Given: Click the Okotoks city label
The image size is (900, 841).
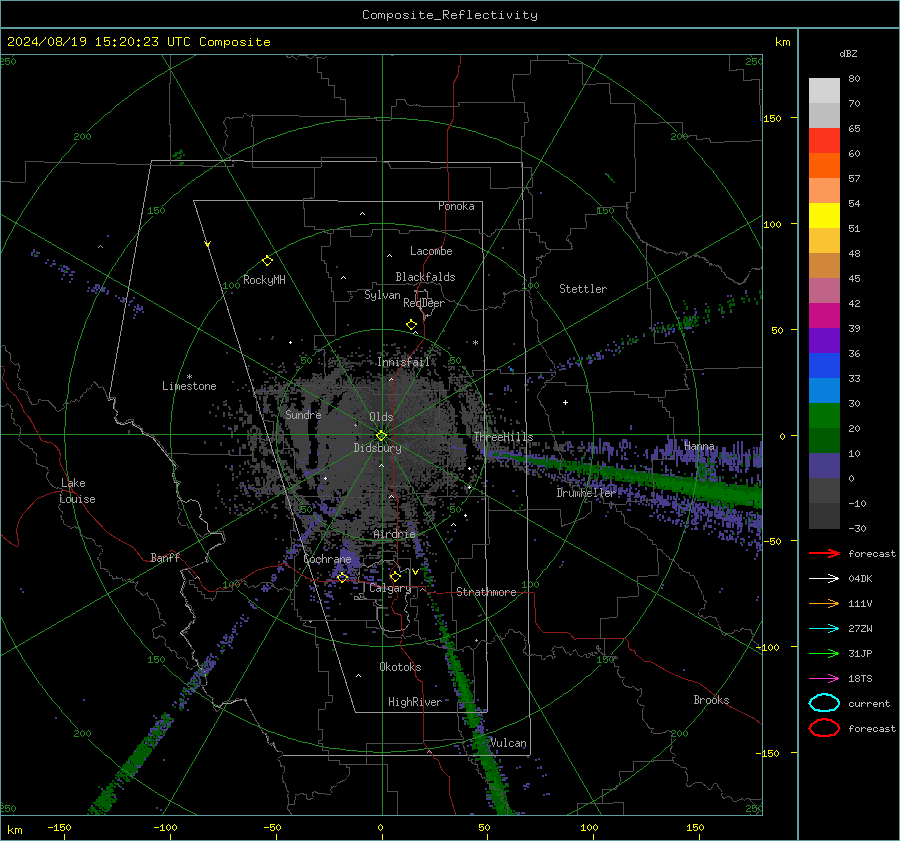Looking at the screenshot, I should tap(400, 667).
